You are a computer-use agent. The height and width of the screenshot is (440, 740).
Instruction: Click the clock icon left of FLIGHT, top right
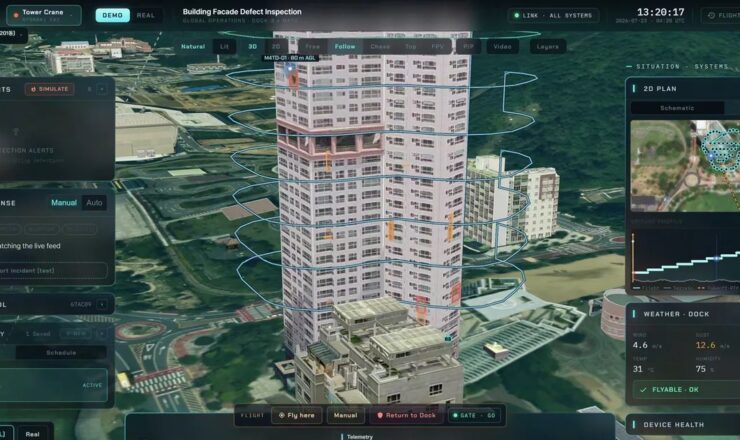(711, 16)
